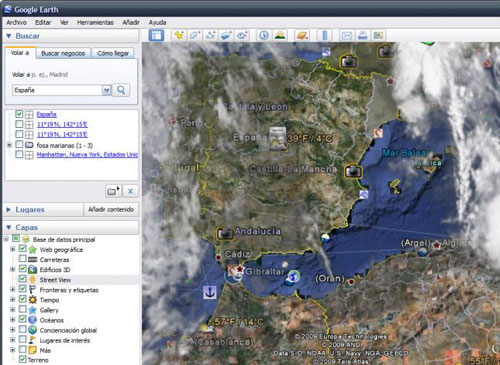Click View in Google Maps icon
Image resolution: width=500 pixels, height=365 pixels.
click(378, 35)
